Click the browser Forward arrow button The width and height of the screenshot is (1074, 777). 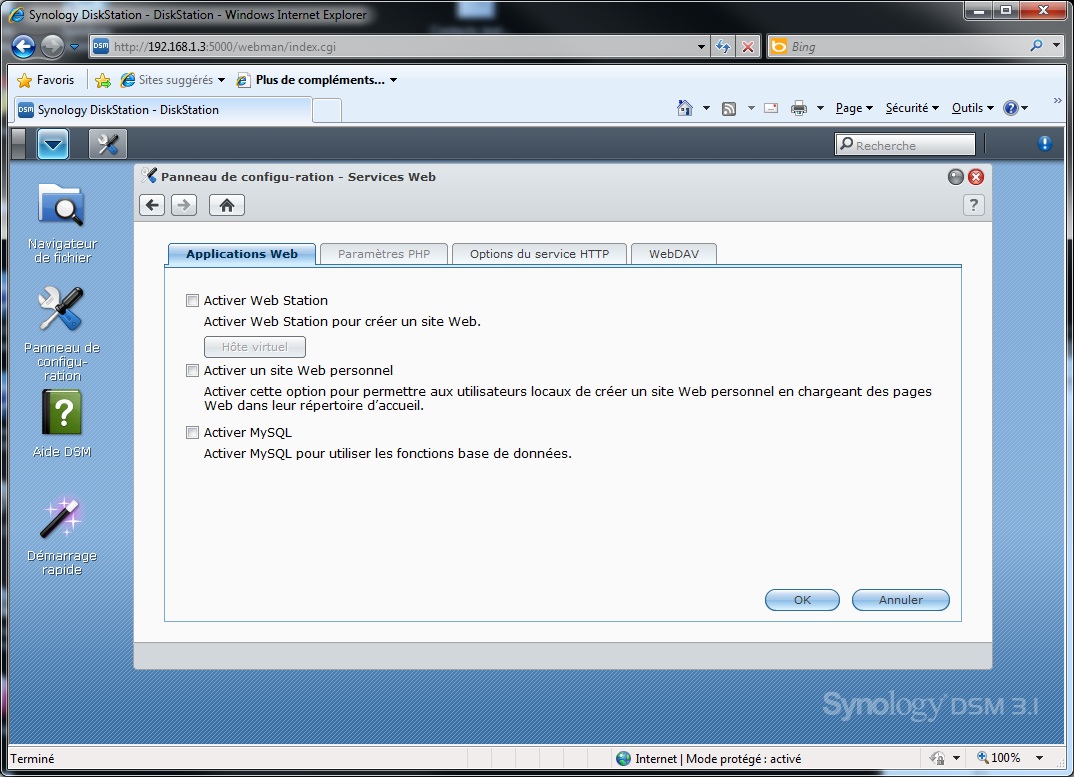(x=51, y=47)
